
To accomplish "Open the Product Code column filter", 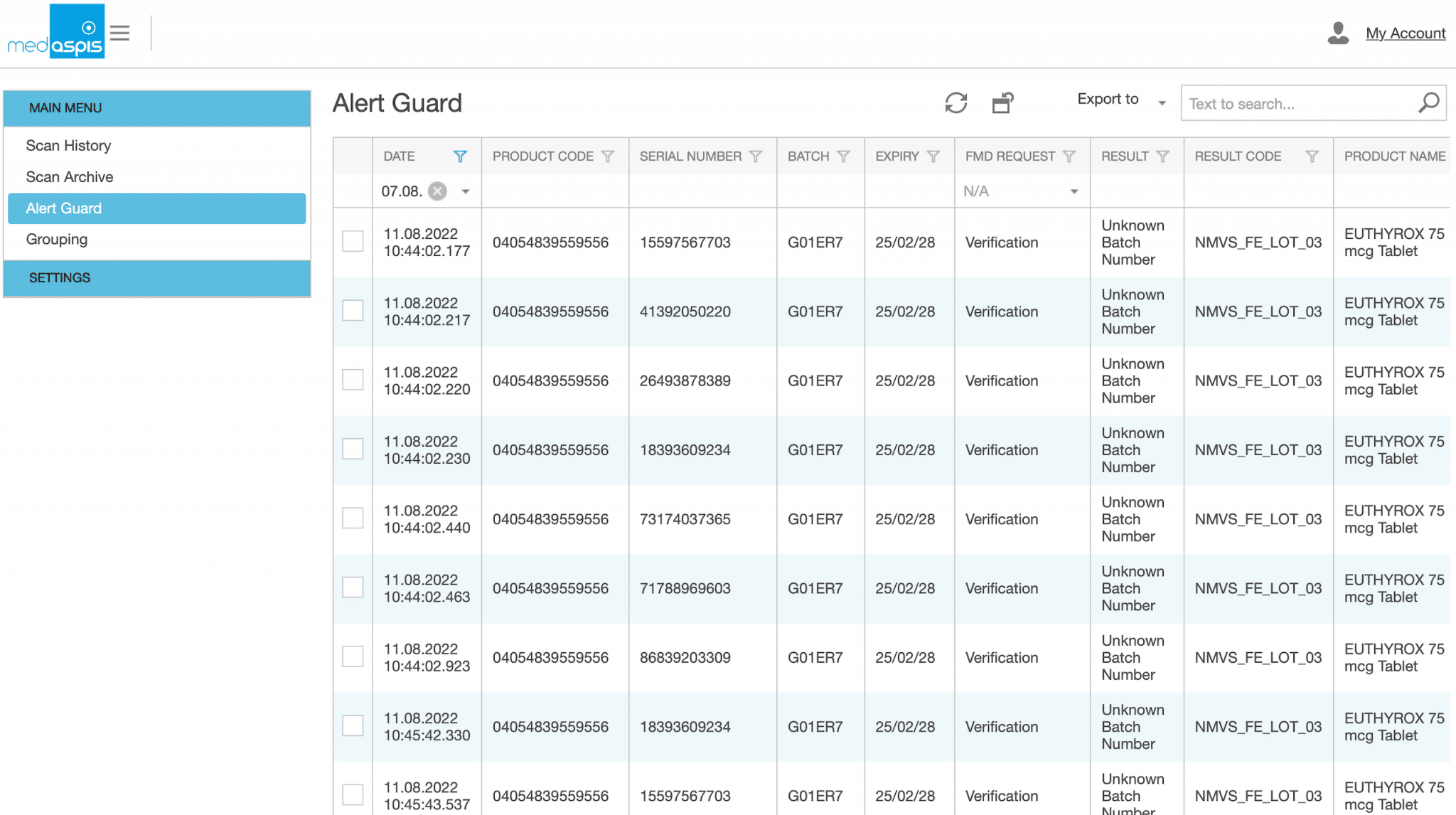I will point(607,156).
